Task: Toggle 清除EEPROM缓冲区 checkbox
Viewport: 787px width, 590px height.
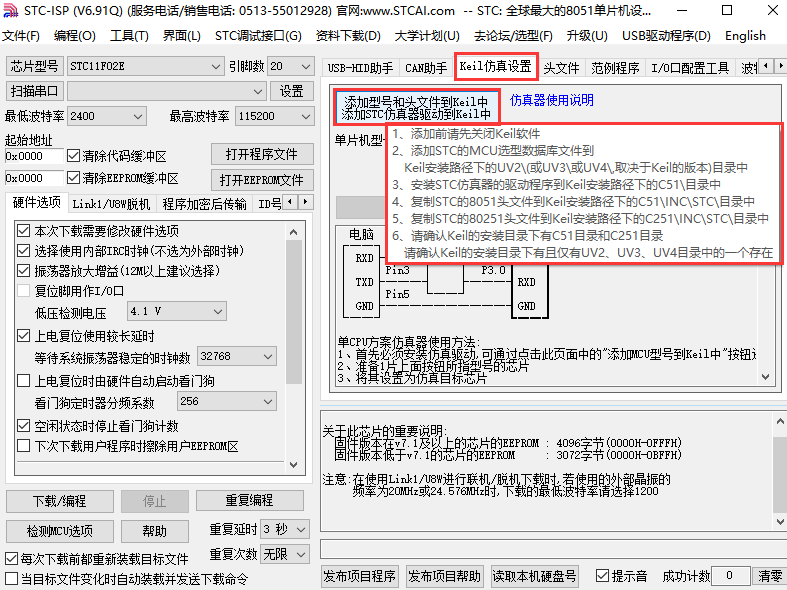Action: (x=73, y=178)
